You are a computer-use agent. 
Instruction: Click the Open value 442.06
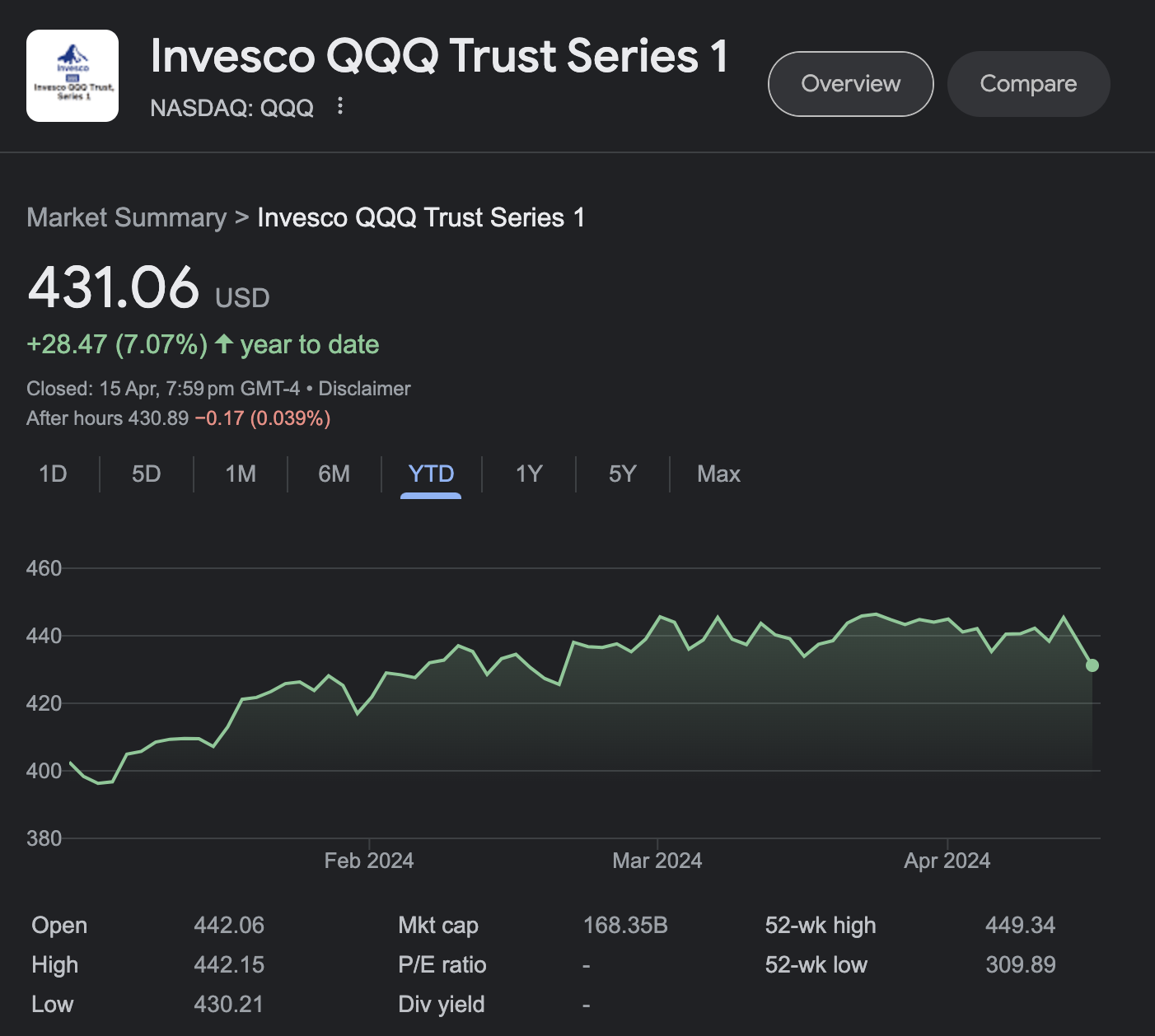click(x=229, y=926)
